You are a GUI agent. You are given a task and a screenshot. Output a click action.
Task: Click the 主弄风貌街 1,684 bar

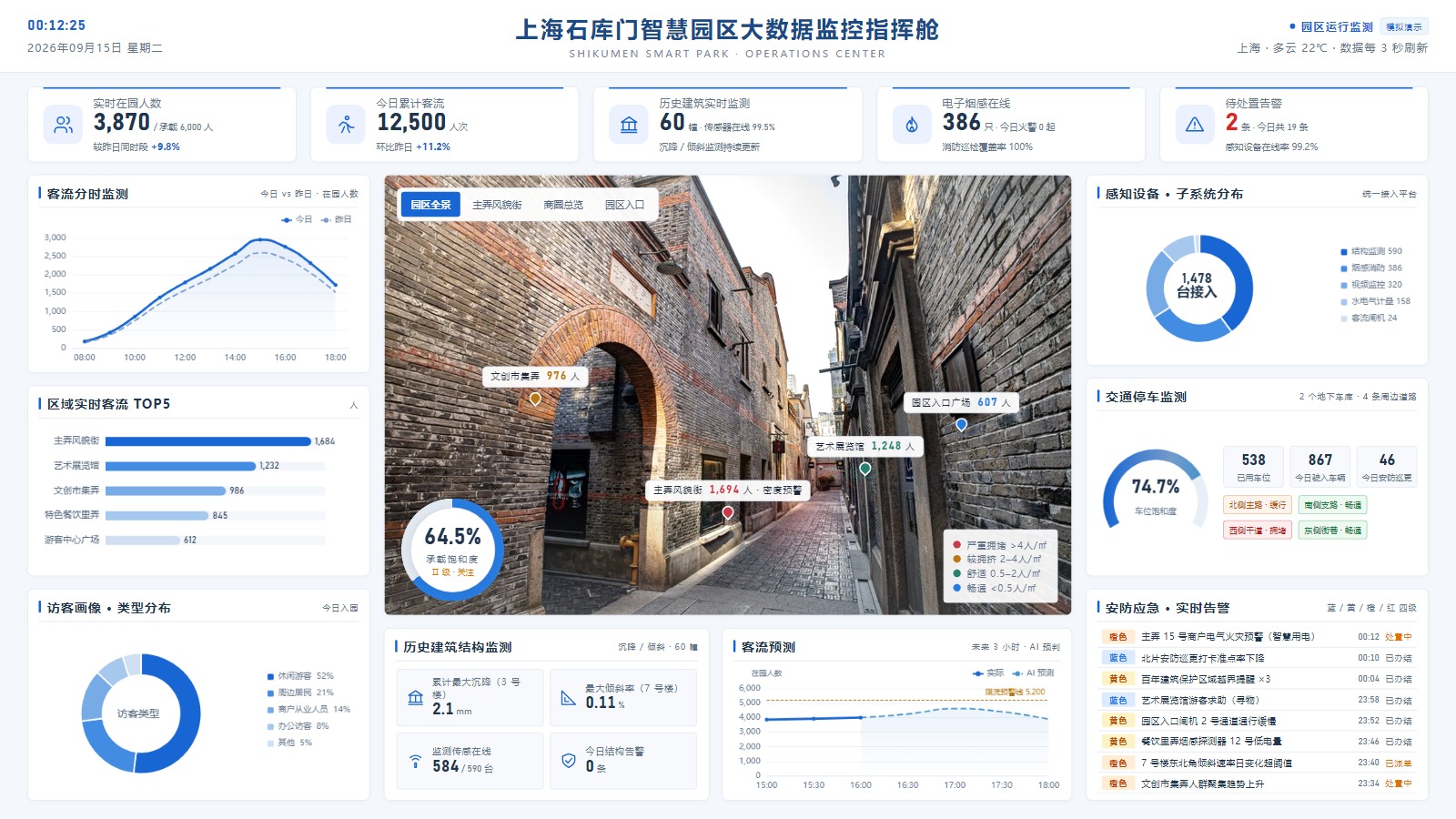[208, 441]
